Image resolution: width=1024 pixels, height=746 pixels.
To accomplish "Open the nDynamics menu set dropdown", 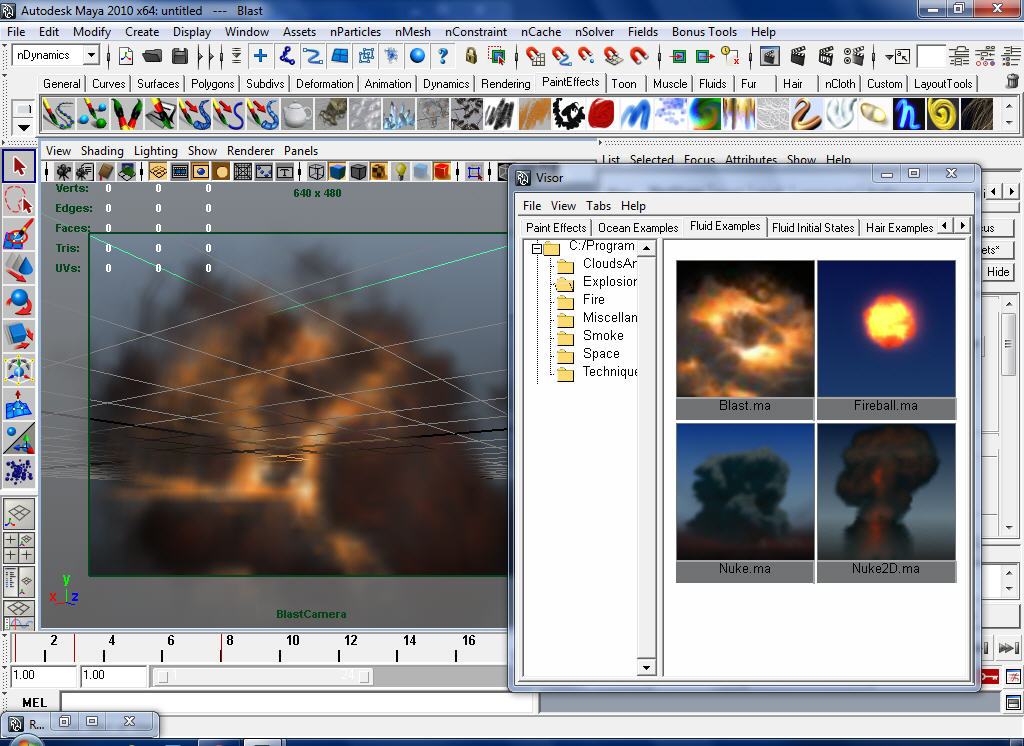I will point(92,56).
